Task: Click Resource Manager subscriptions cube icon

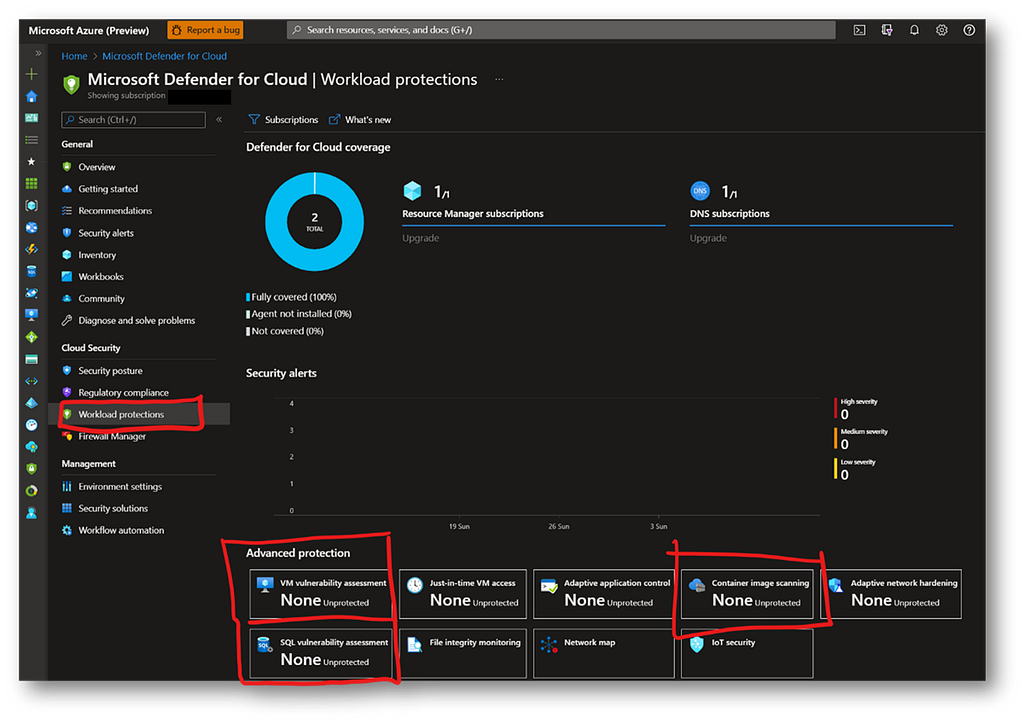Action: click(413, 191)
